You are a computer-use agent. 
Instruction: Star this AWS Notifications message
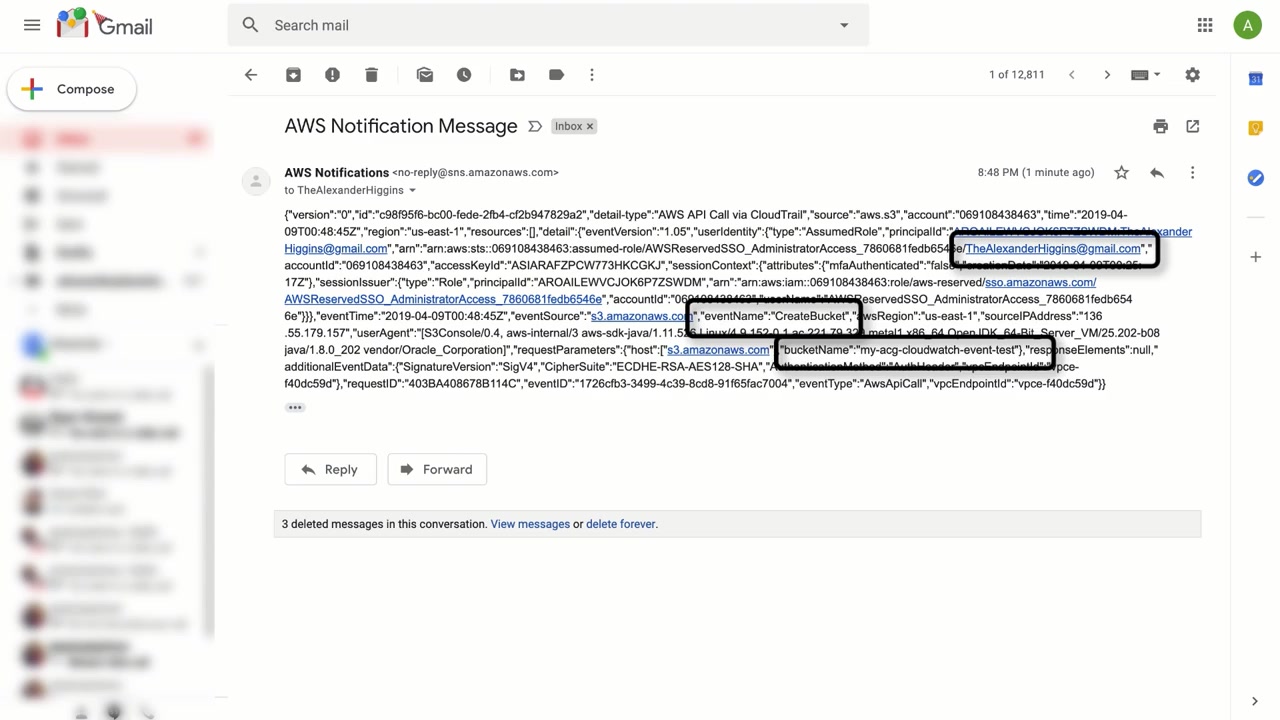click(x=1121, y=173)
